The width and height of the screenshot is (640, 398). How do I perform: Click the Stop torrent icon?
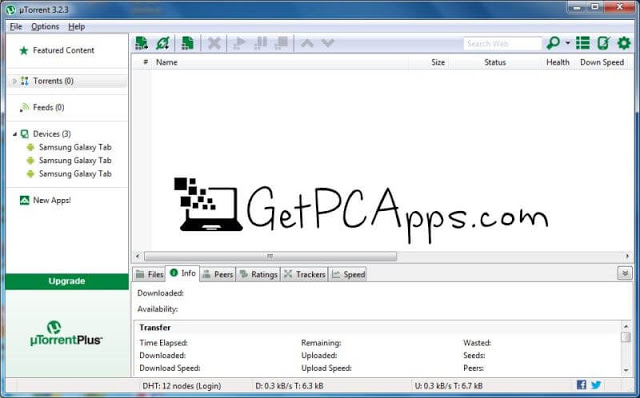coord(281,43)
